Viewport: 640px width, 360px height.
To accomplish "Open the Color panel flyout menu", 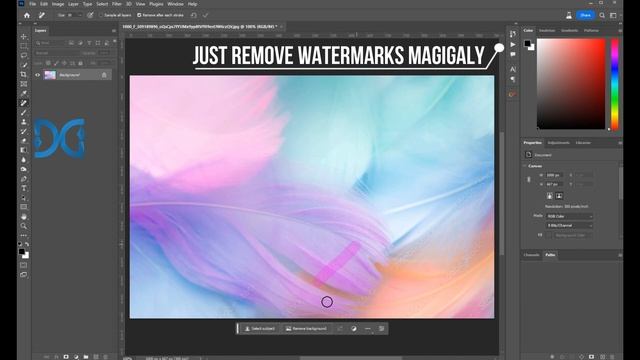I will pos(620,31).
